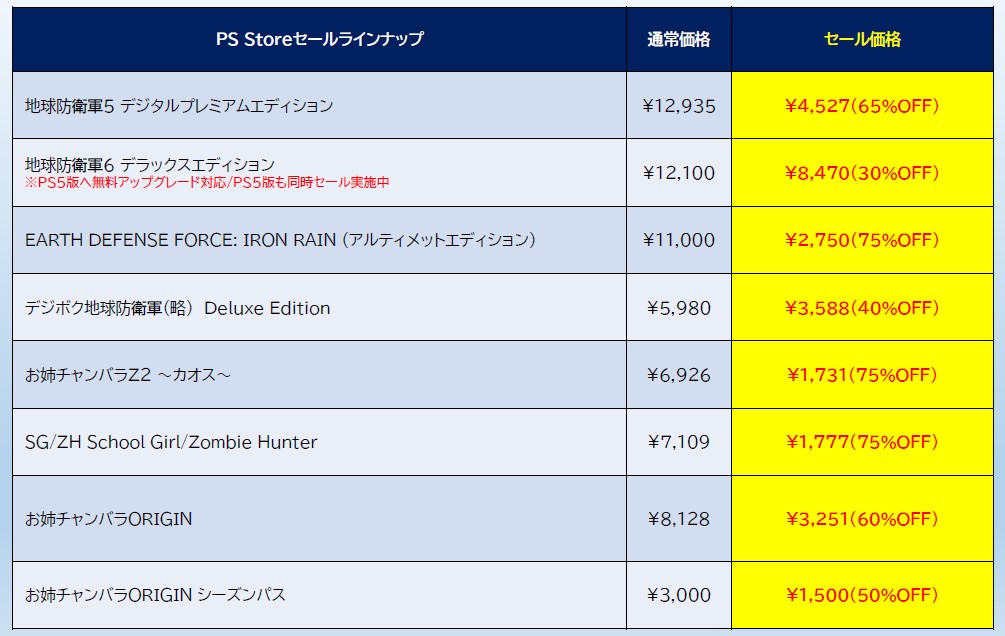The height and width of the screenshot is (636, 1005).
Task: Click the ¥7,109 regular price
Action: click(x=679, y=442)
